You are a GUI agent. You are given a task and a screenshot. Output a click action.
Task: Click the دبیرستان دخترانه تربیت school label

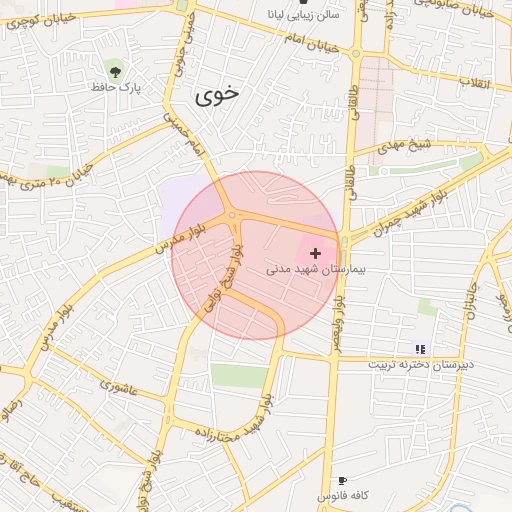[x=421, y=364]
